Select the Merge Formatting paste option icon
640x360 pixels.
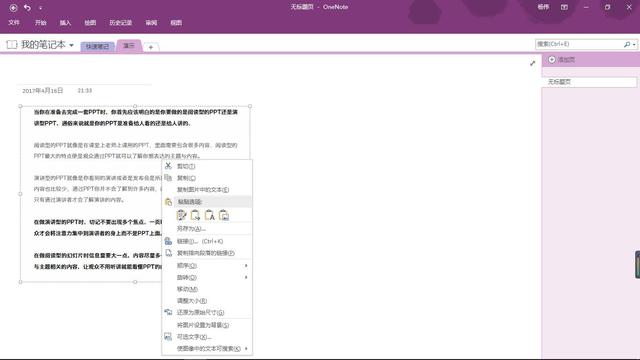pyautogui.click(x=196, y=215)
